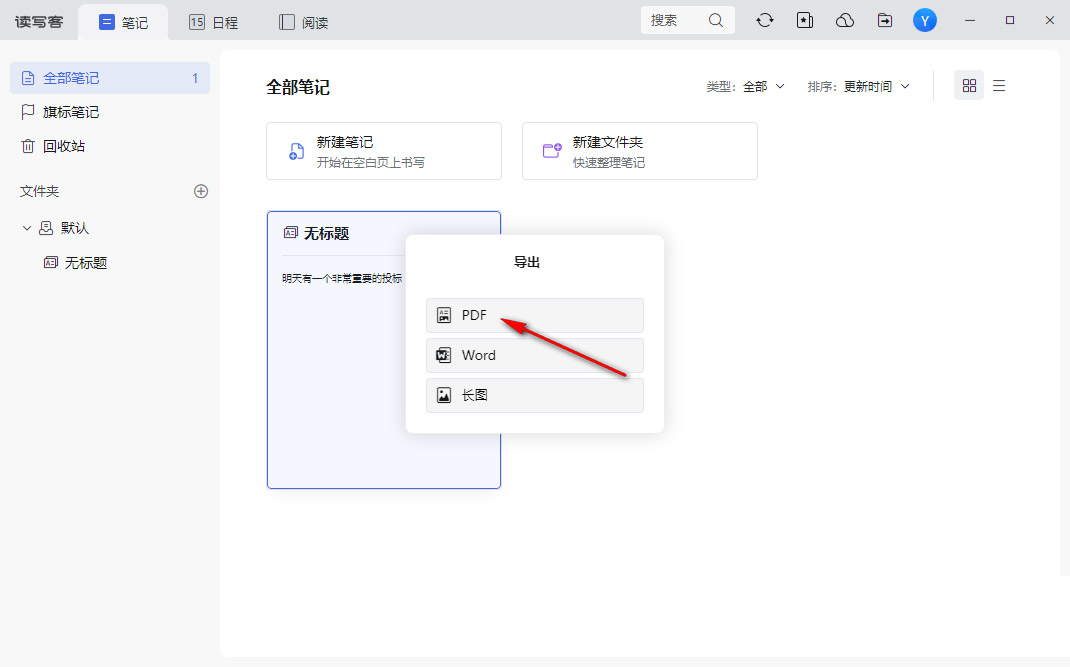Open 回收站 in sidebar
1070x667 pixels.
(110, 146)
